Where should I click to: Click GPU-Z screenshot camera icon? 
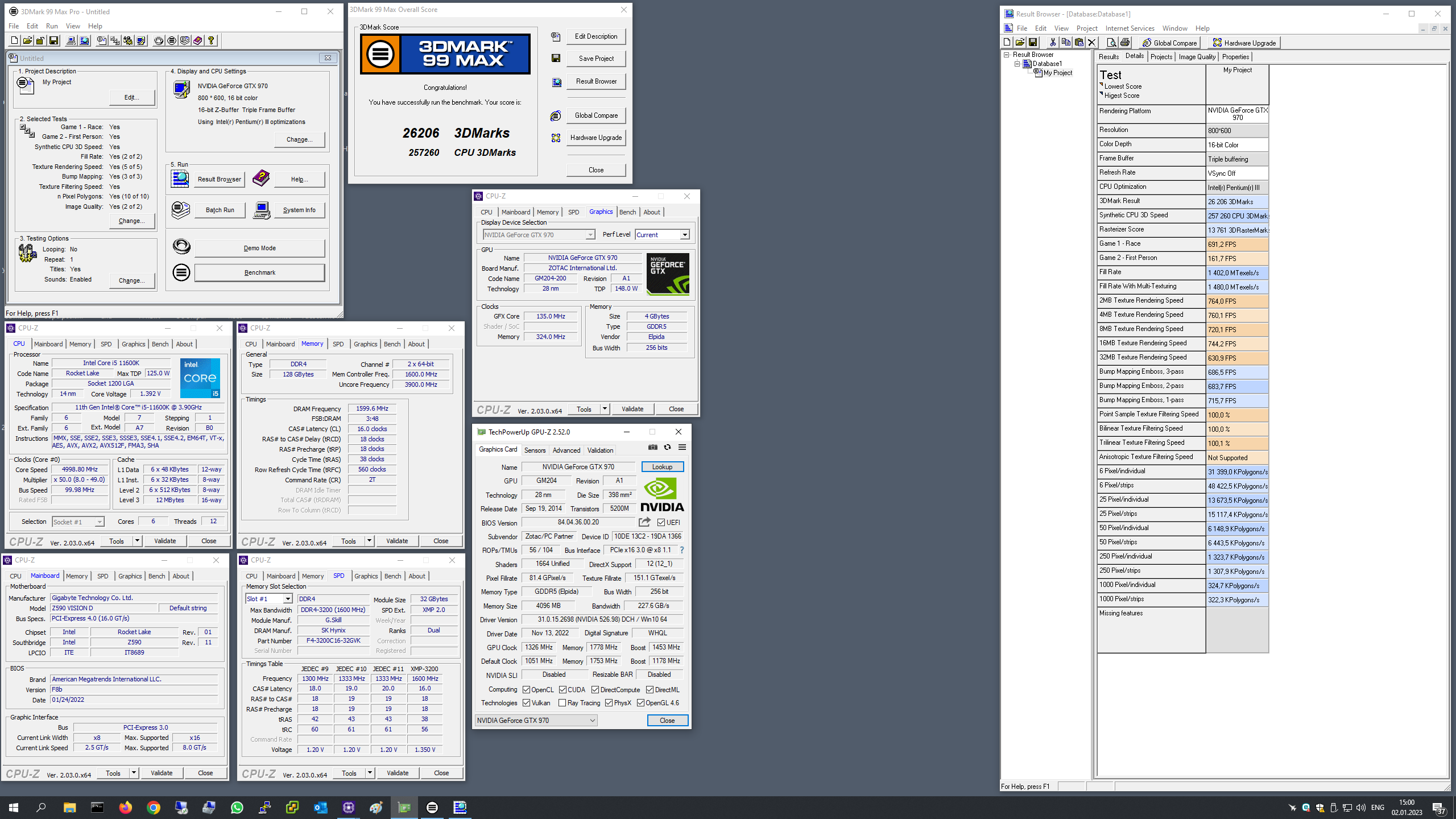pyautogui.click(x=653, y=448)
